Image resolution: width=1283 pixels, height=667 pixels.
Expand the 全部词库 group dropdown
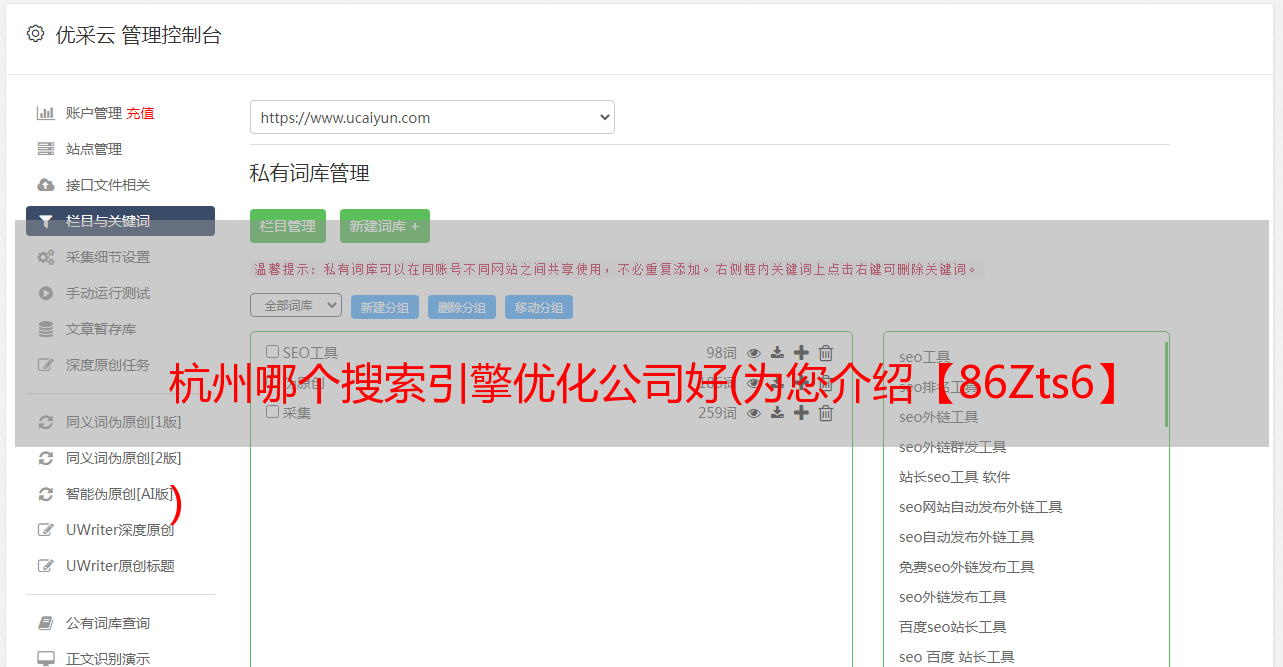point(296,305)
